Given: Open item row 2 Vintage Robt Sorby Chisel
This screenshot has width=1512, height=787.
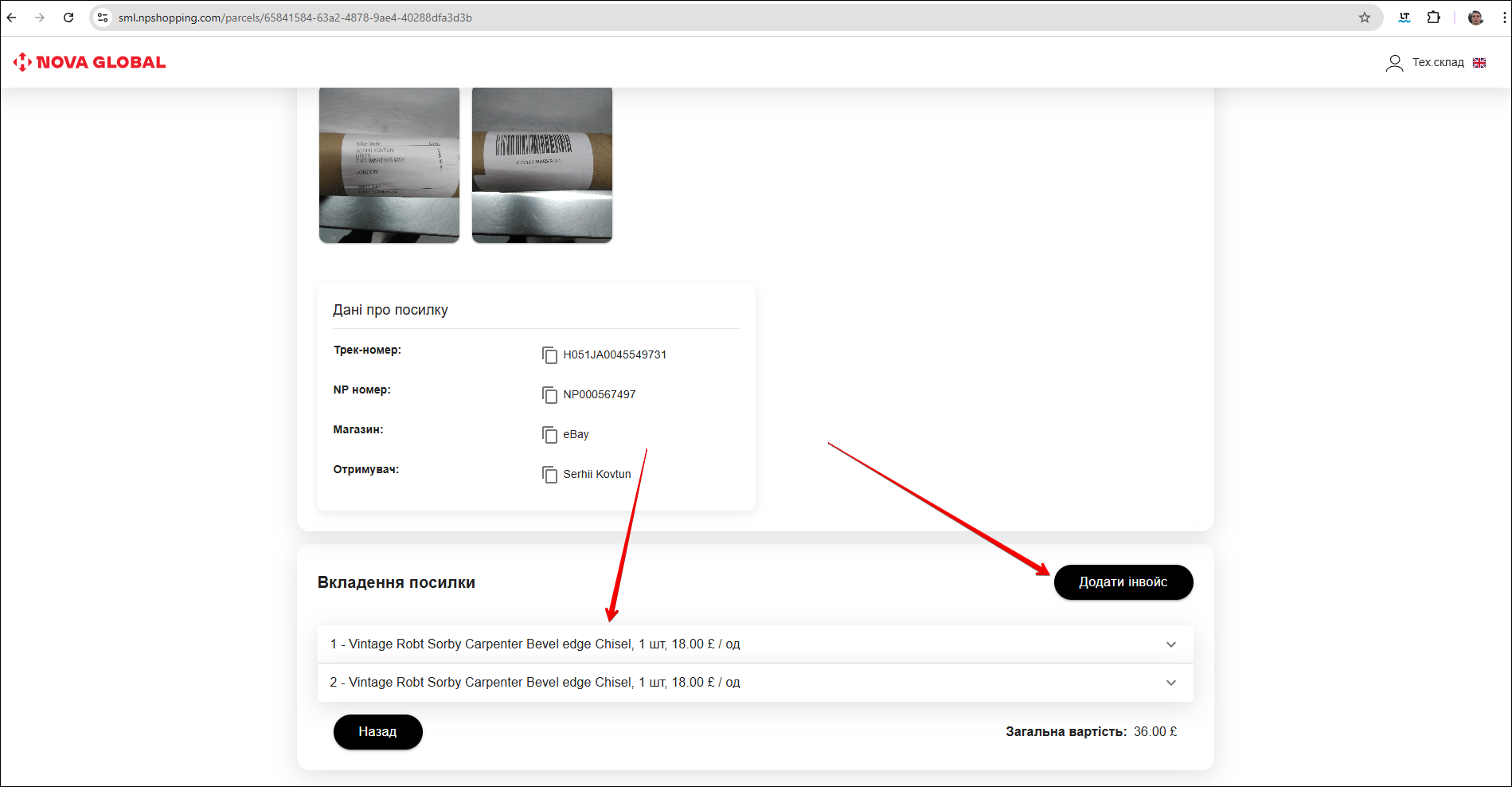Looking at the screenshot, I should tap(535, 683).
